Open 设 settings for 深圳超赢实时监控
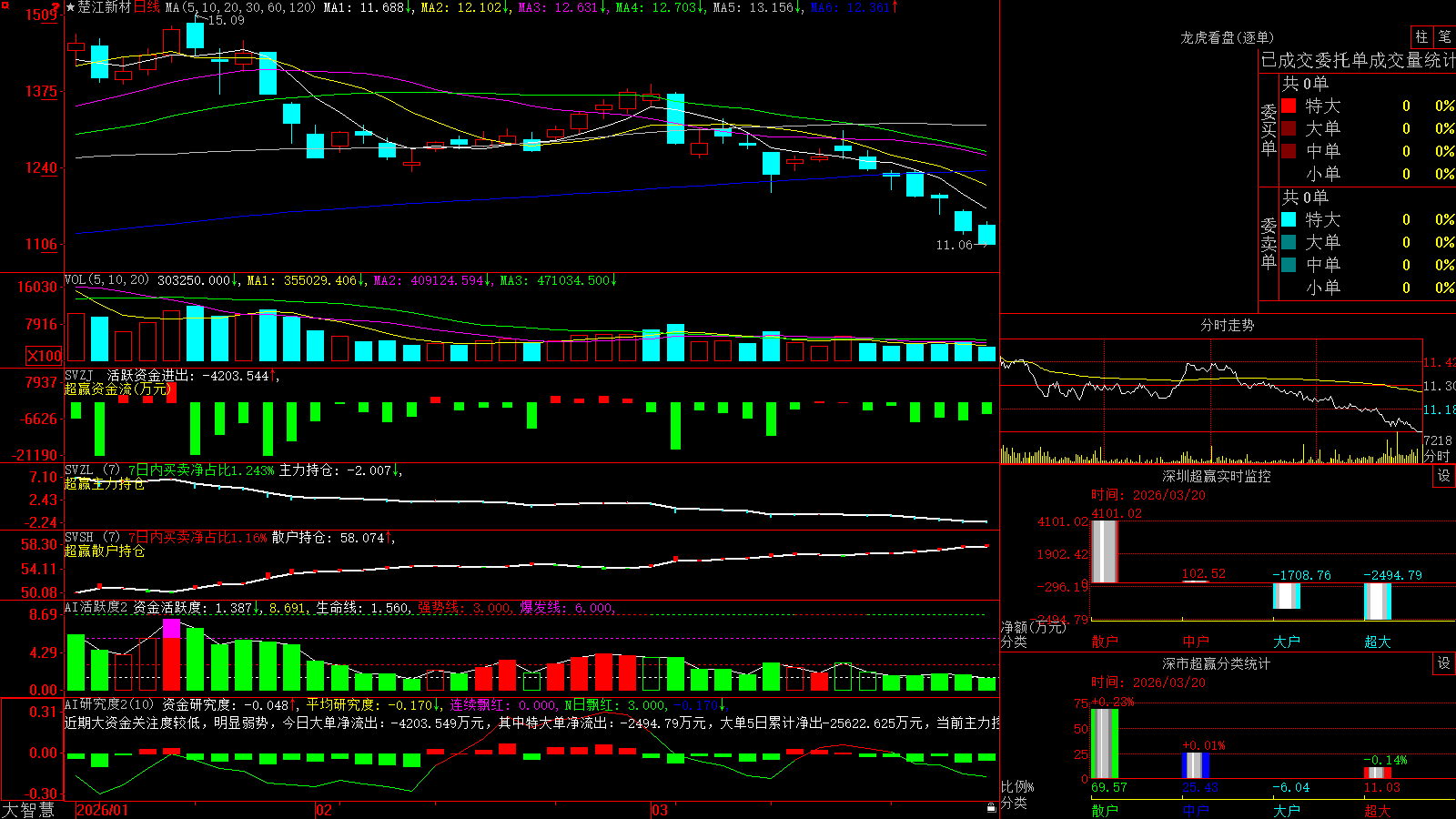The image size is (1456, 819). pyautogui.click(x=1444, y=476)
